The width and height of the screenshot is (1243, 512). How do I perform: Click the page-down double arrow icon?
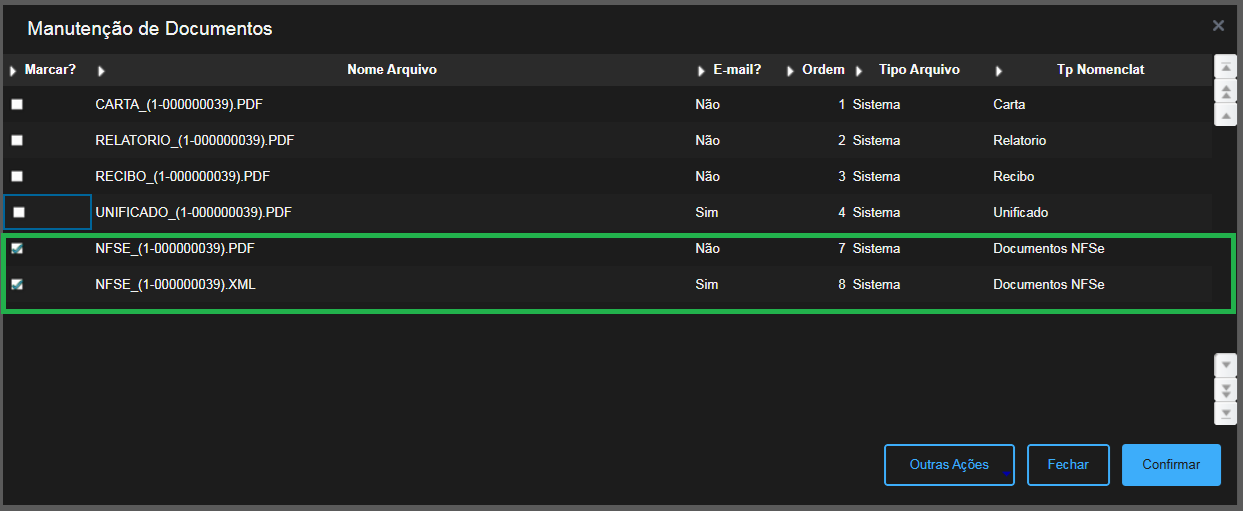1225,388
